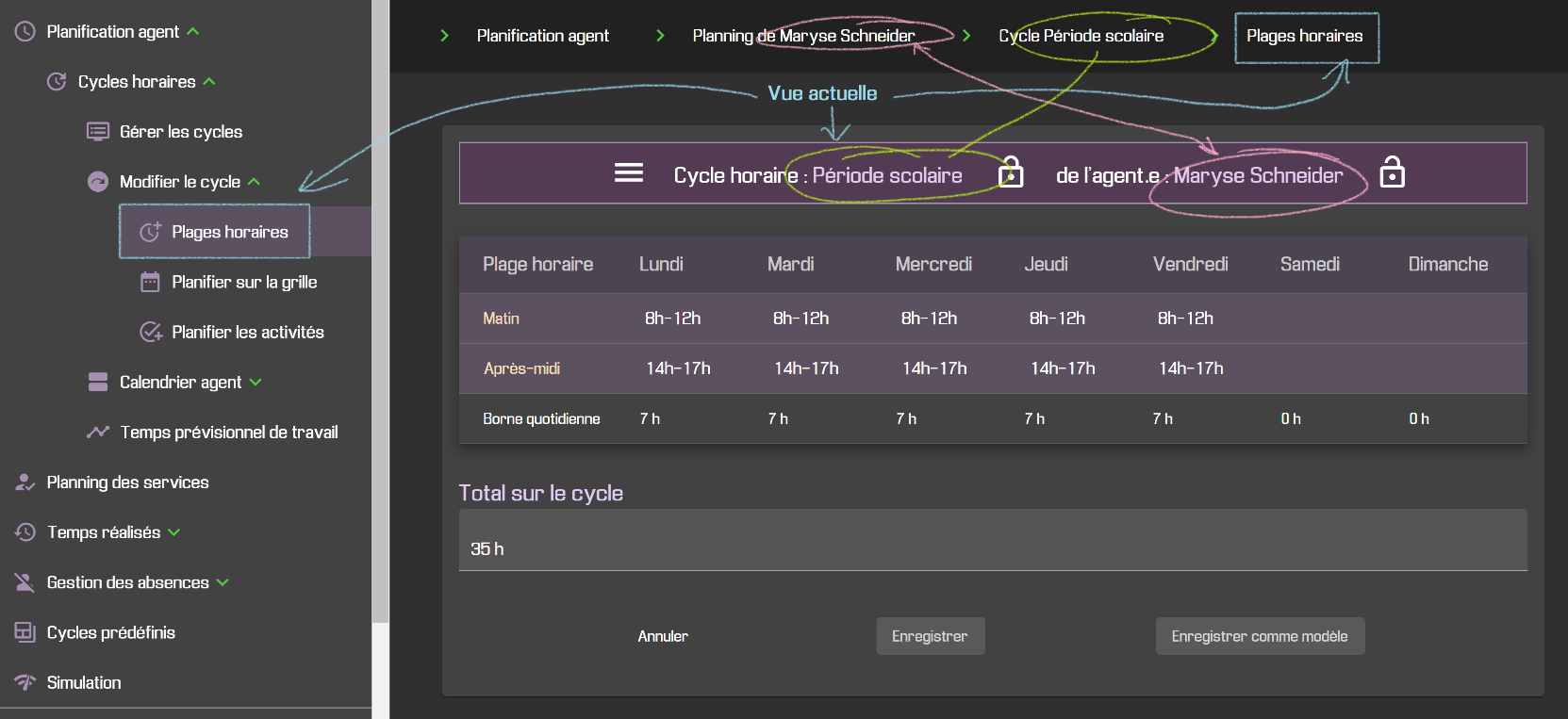Go to Planning de Maryse Schneider breadcrumb
Image resolution: width=1568 pixels, height=719 pixels.
pos(803,36)
